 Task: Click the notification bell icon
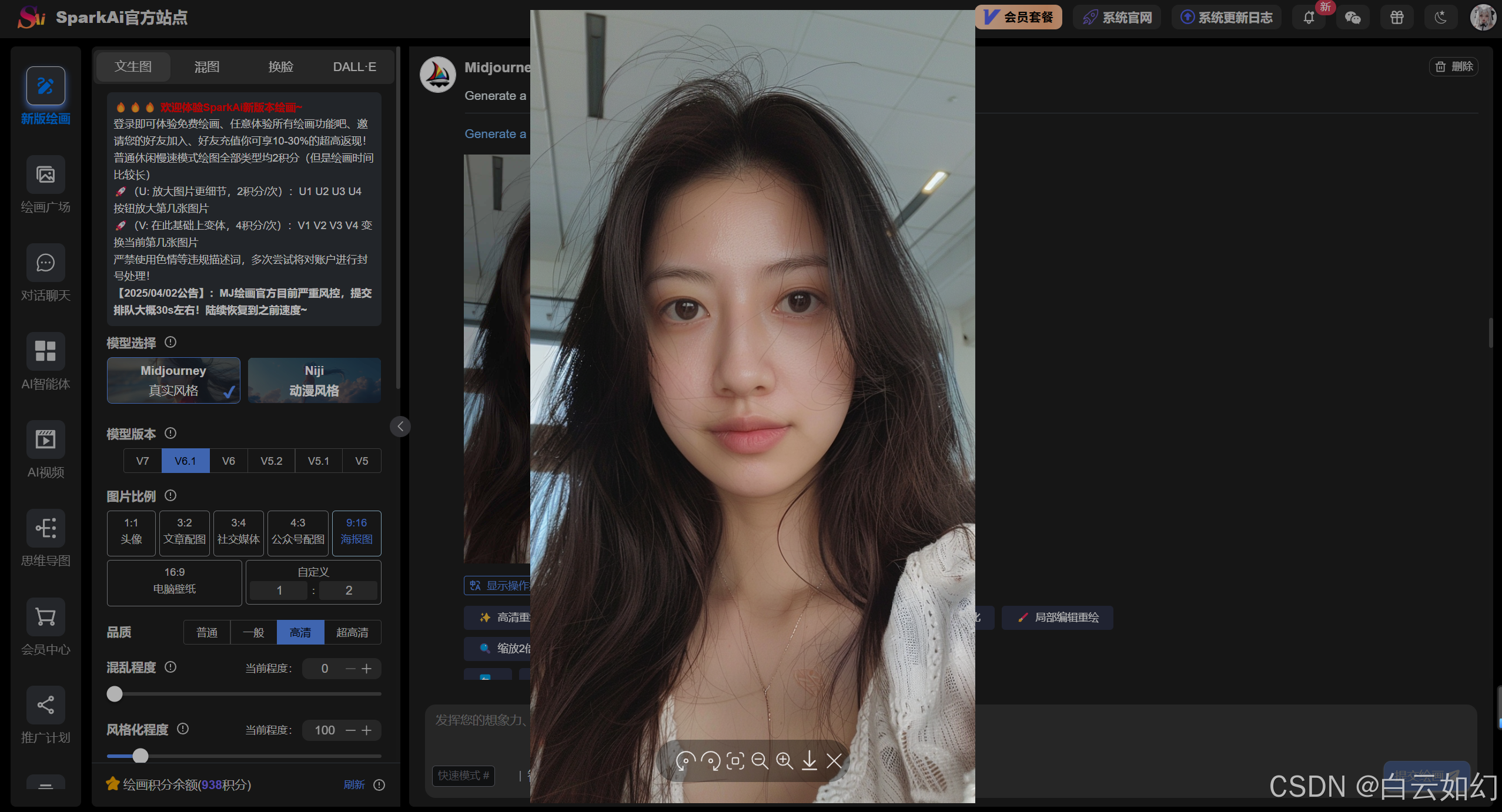1309,18
